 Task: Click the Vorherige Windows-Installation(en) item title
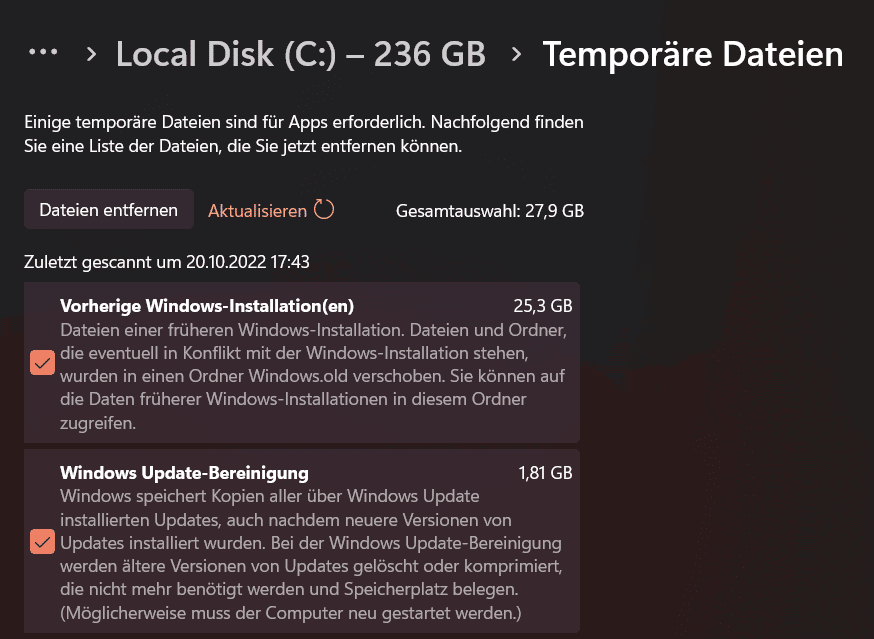click(207, 306)
